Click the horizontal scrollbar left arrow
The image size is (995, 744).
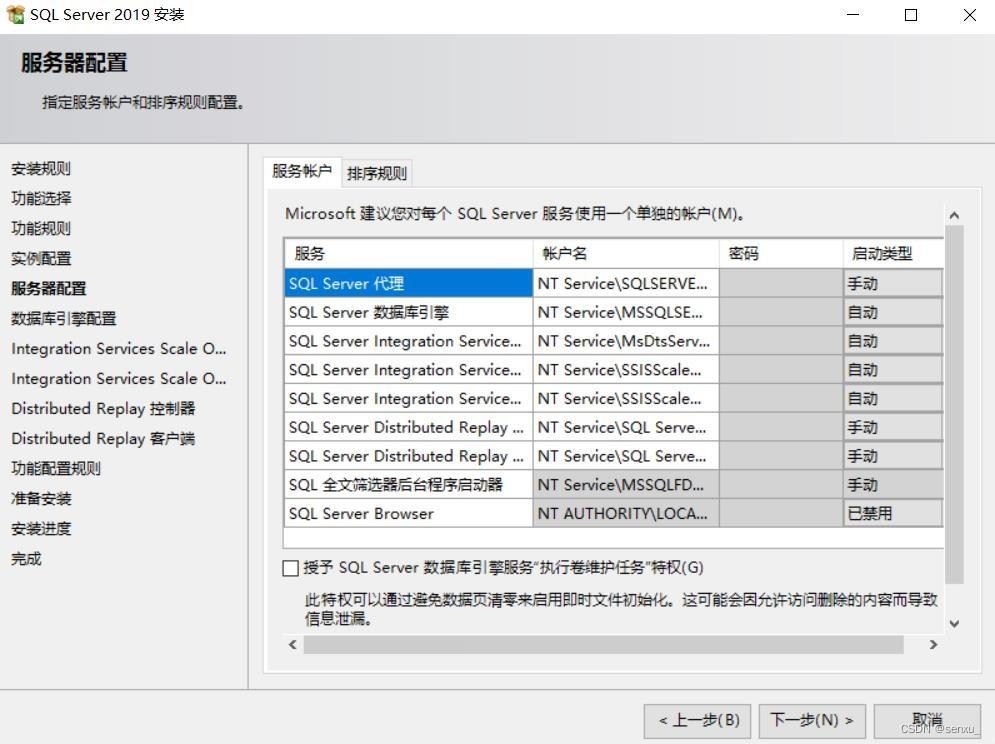(x=293, y=645)
